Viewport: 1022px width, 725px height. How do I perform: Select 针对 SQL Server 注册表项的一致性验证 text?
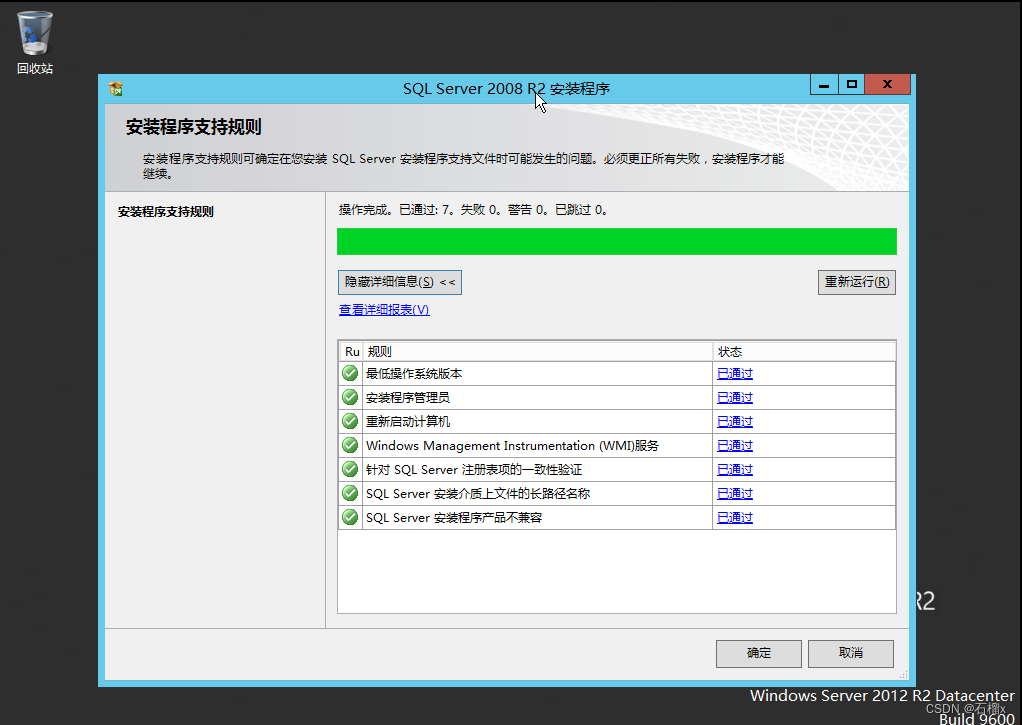(474, 470)
